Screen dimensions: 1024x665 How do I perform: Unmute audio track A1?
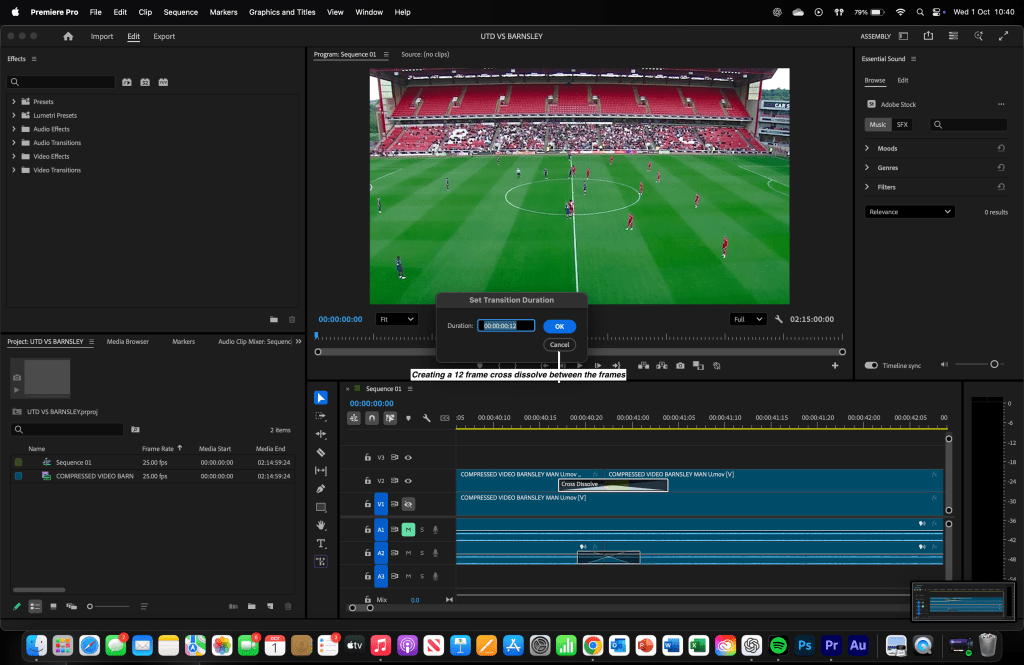click(408, 529)
